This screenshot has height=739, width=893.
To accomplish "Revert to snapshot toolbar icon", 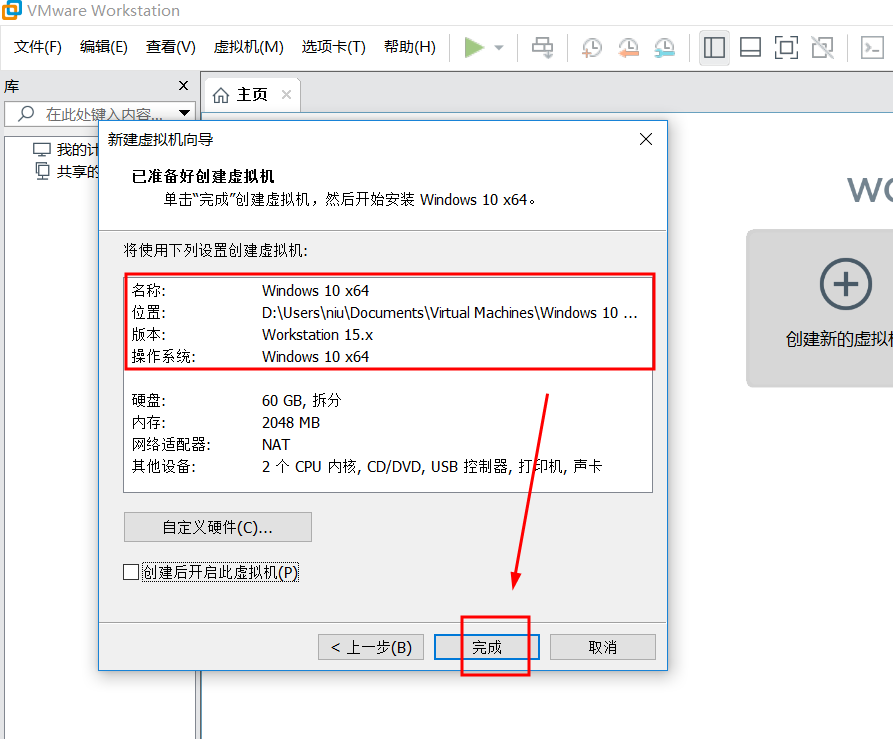I will [628, 48].
